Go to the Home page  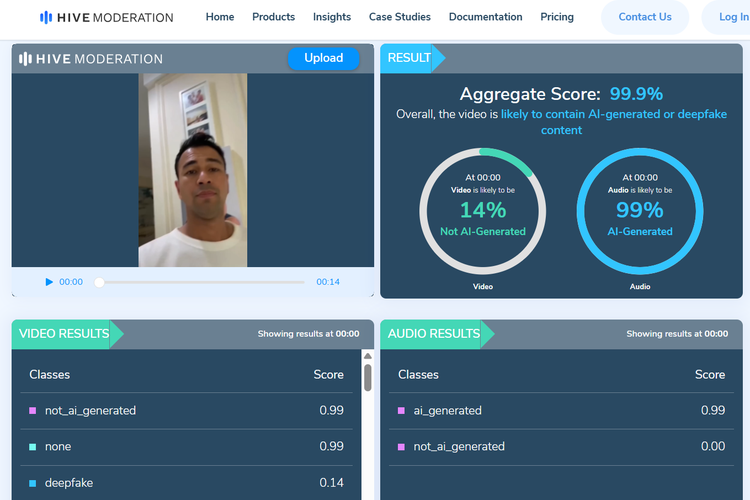(219, 17)
